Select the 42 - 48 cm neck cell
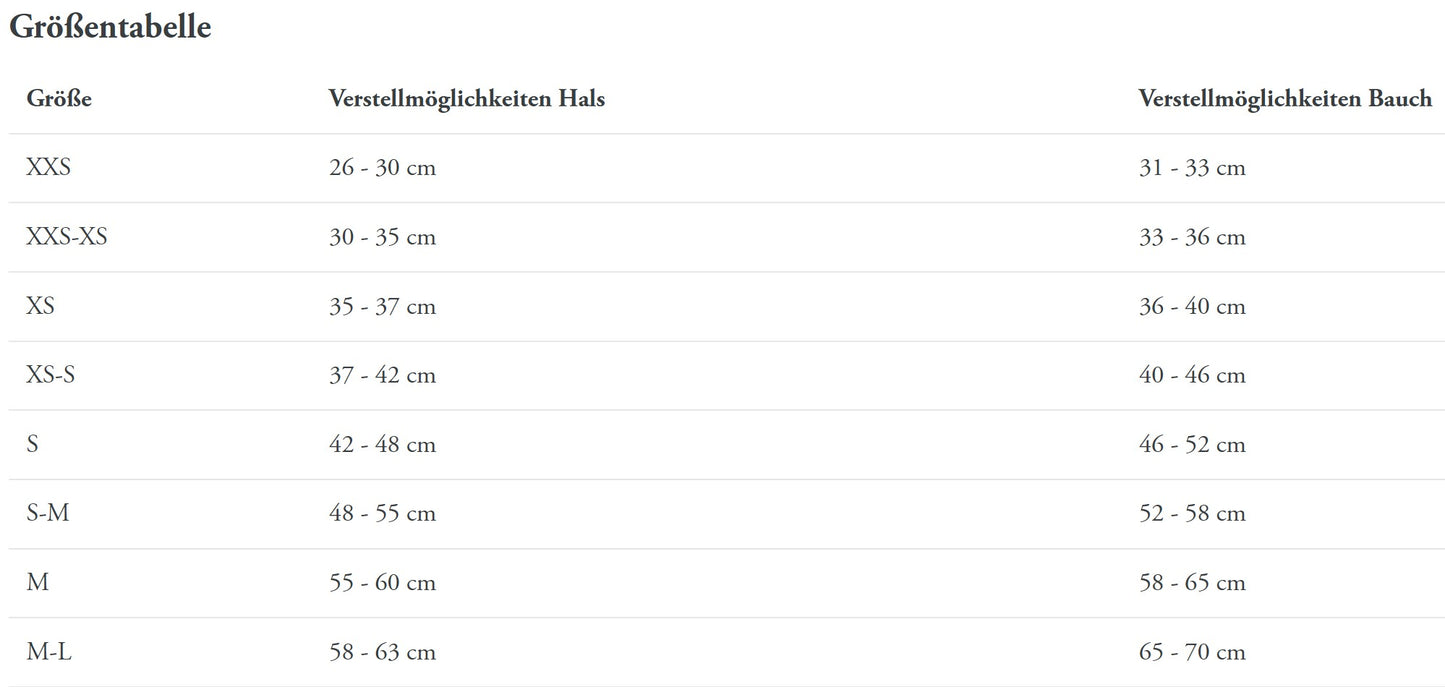1445x687 pixels. tap(382, 444)
